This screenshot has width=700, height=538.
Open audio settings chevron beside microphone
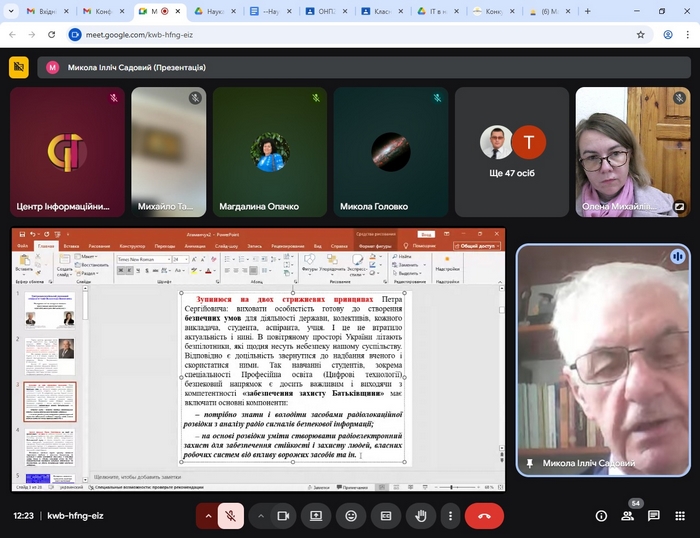[208, 516]
